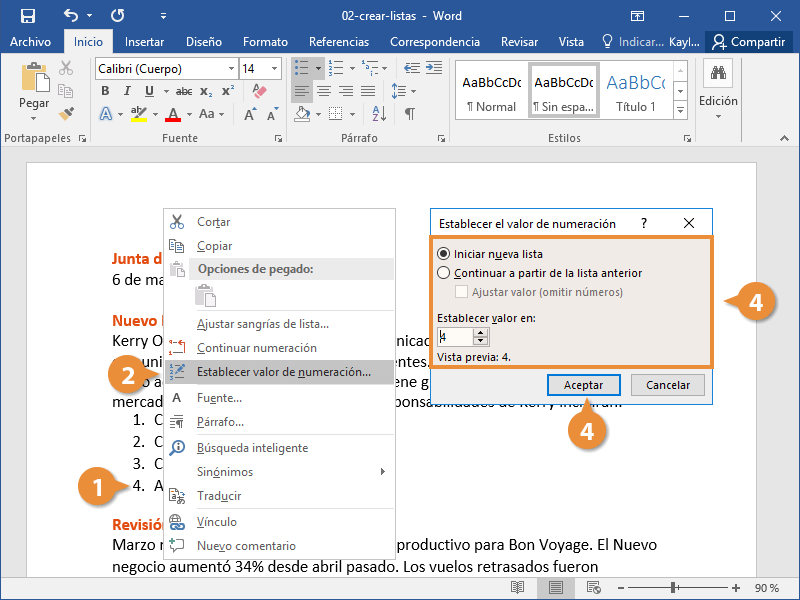Open the font size dropdown

coord(274,68)
